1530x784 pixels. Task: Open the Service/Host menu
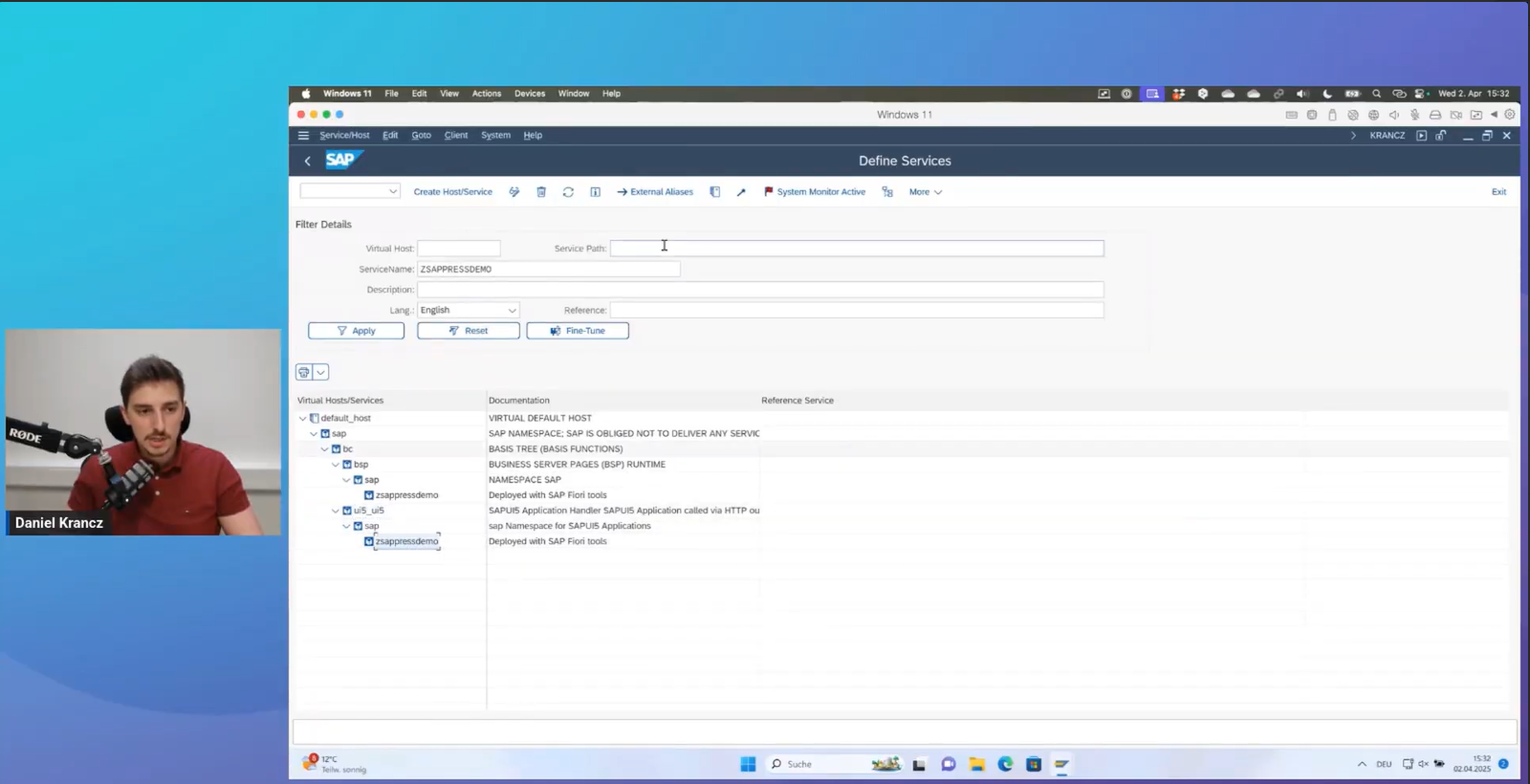coord(344,136)
